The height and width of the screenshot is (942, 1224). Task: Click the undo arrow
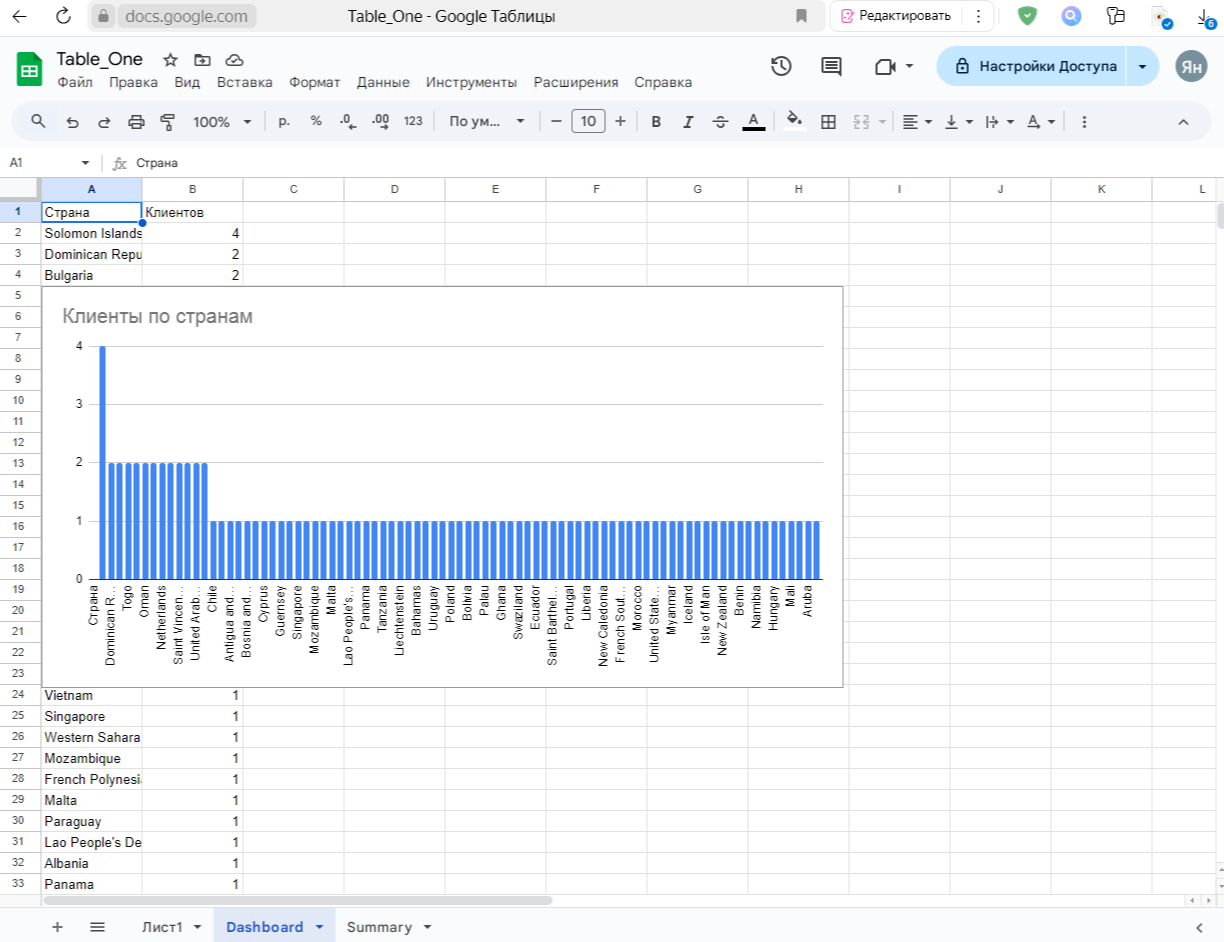[x=72, y=122]
